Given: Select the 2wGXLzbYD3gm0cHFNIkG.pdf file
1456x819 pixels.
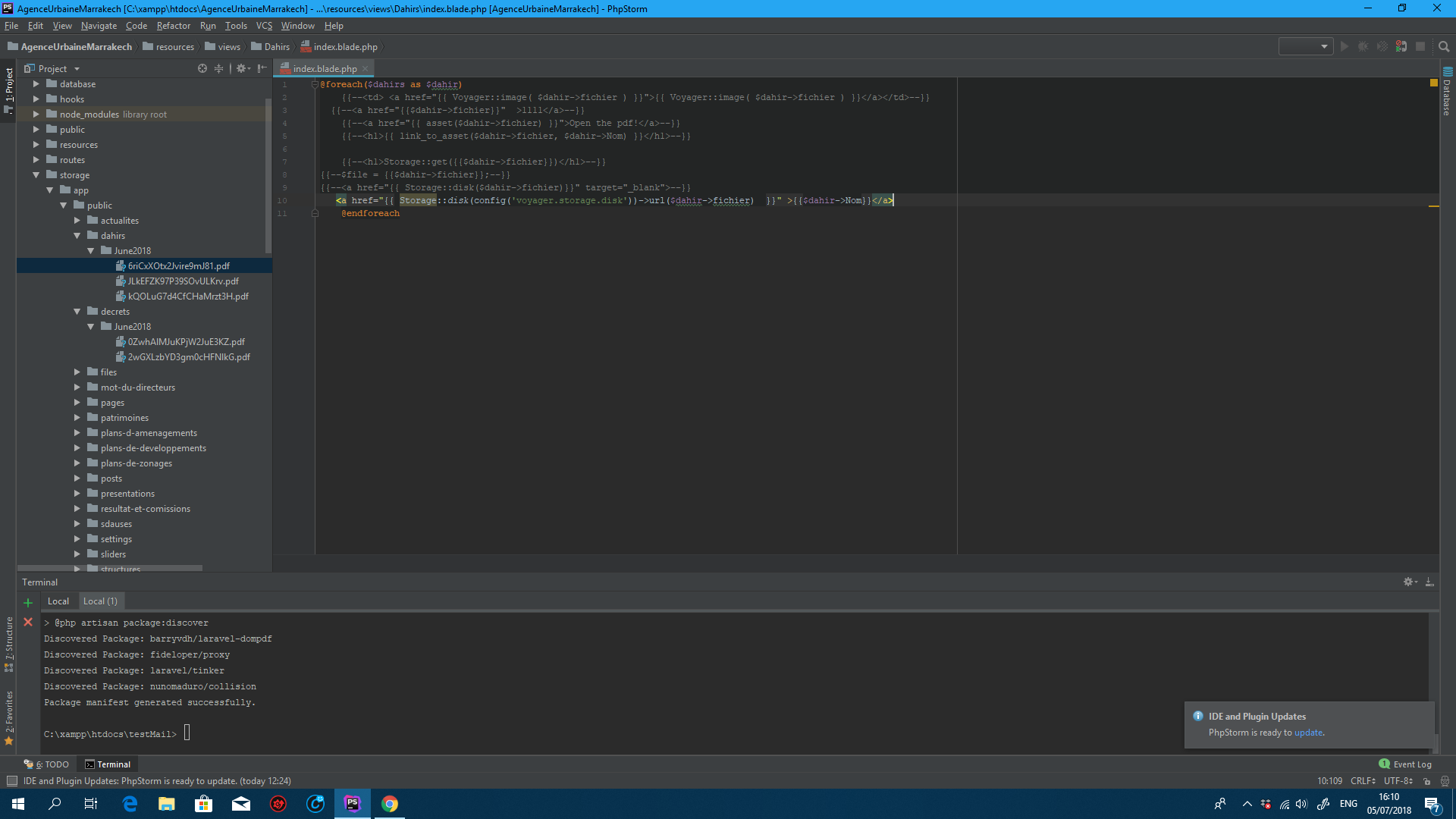Looking at the screenshot, I should [189, 356].
